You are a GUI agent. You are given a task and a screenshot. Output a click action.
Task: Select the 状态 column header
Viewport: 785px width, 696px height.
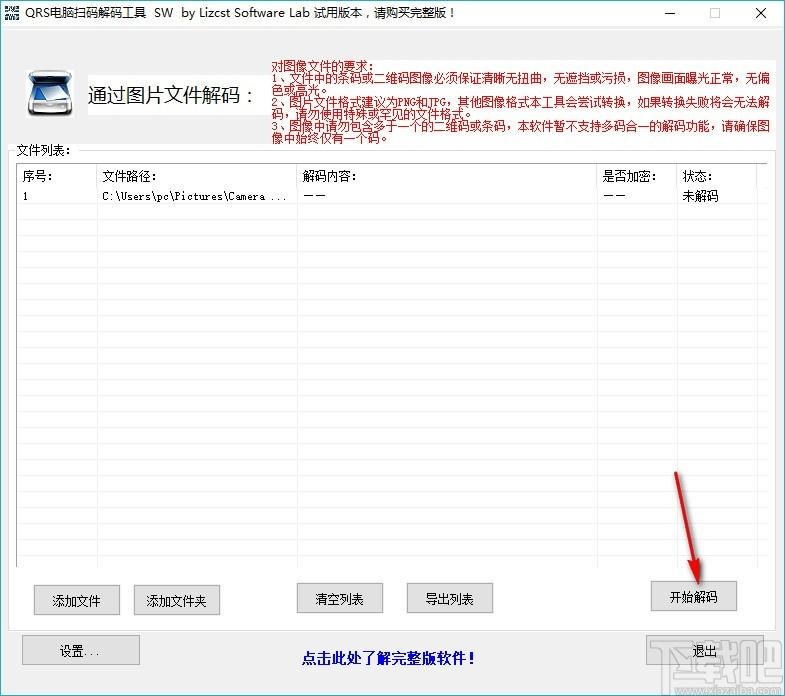pyautogui.click(x=717, y=176)
